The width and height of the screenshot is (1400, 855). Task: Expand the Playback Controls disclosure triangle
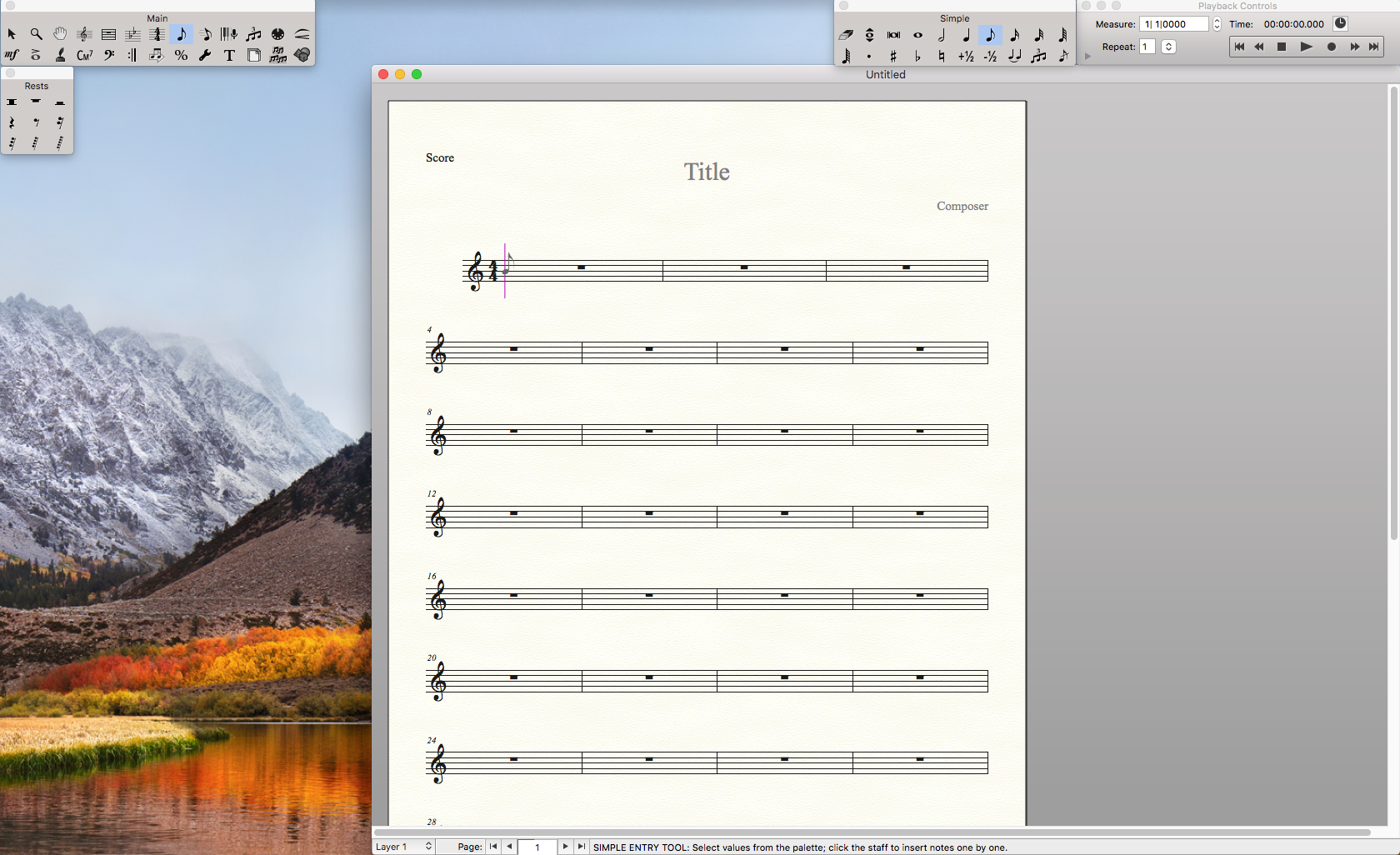(x=1087, y=57)
